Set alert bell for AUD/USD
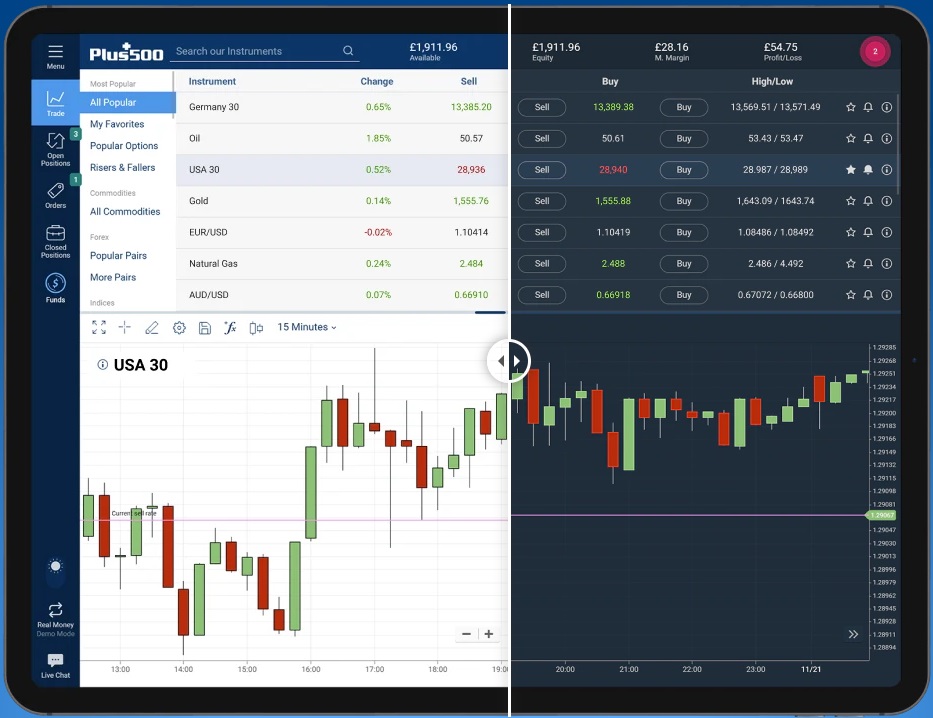The height and width of the screenshot is (718, 933). [x=868, y=294]
